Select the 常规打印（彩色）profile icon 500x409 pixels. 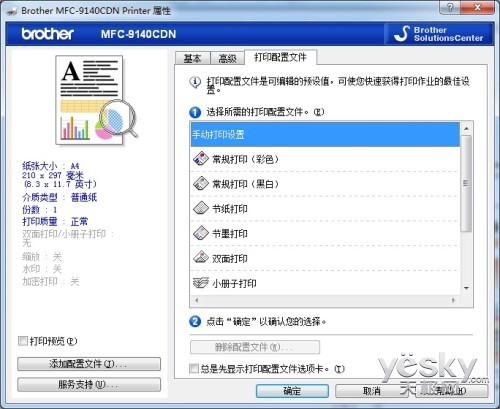coord(201,159)
